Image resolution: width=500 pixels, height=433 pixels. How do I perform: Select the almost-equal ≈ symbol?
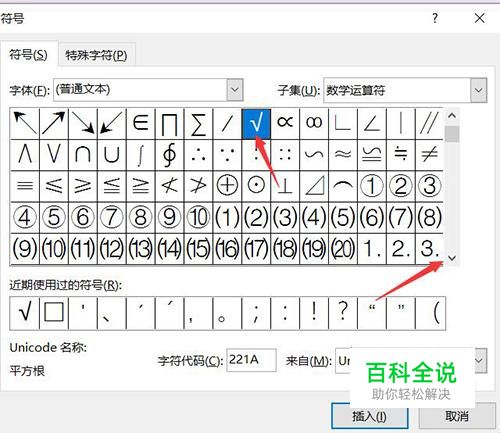coord(343,155)
